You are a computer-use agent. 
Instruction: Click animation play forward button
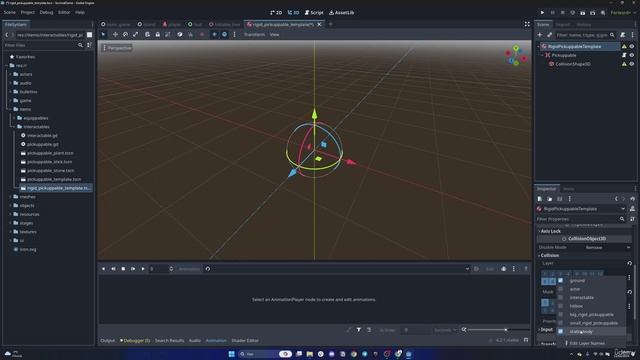coord(143,269)
